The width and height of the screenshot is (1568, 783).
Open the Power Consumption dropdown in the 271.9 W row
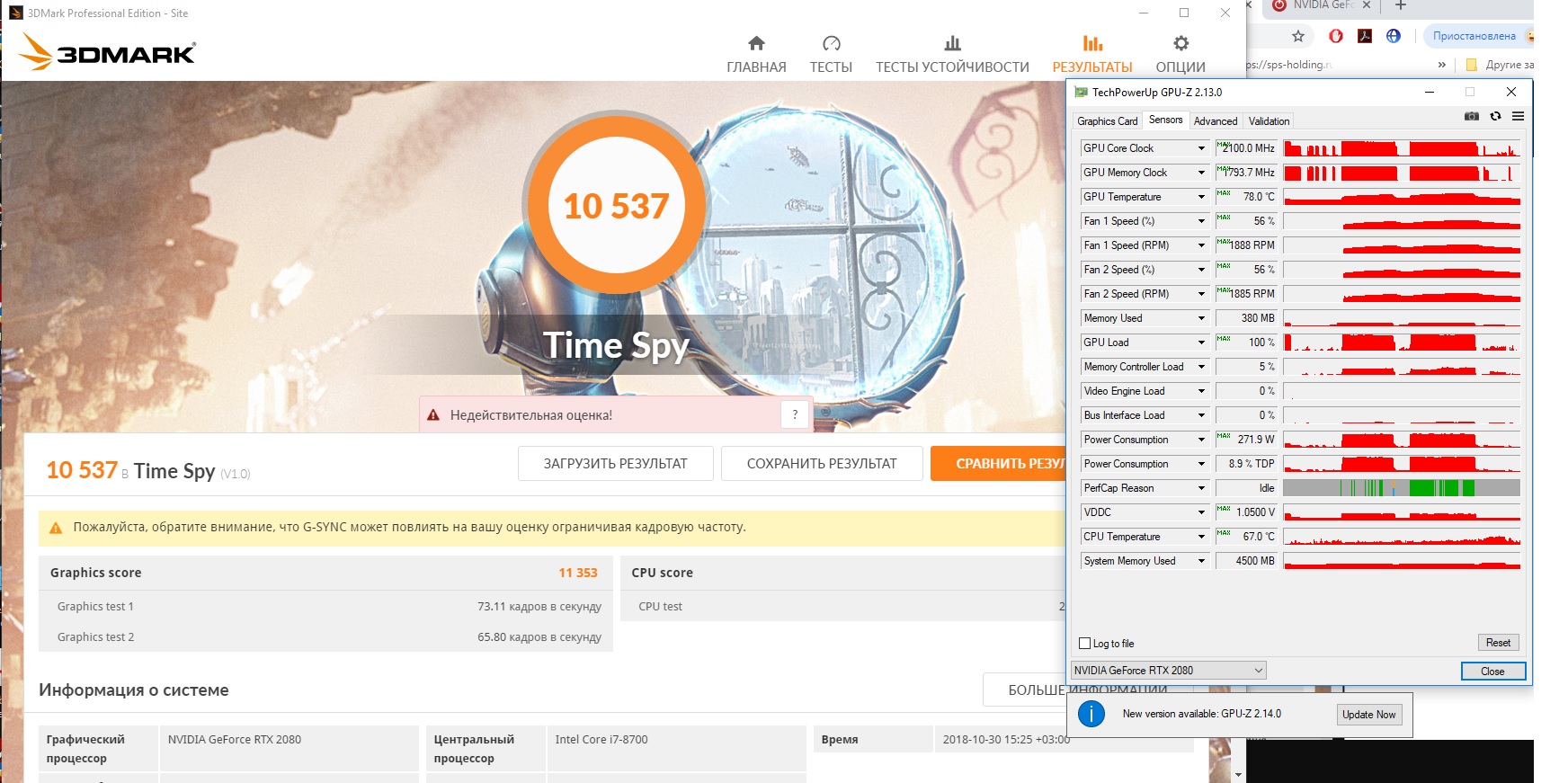coord(1201,440)
